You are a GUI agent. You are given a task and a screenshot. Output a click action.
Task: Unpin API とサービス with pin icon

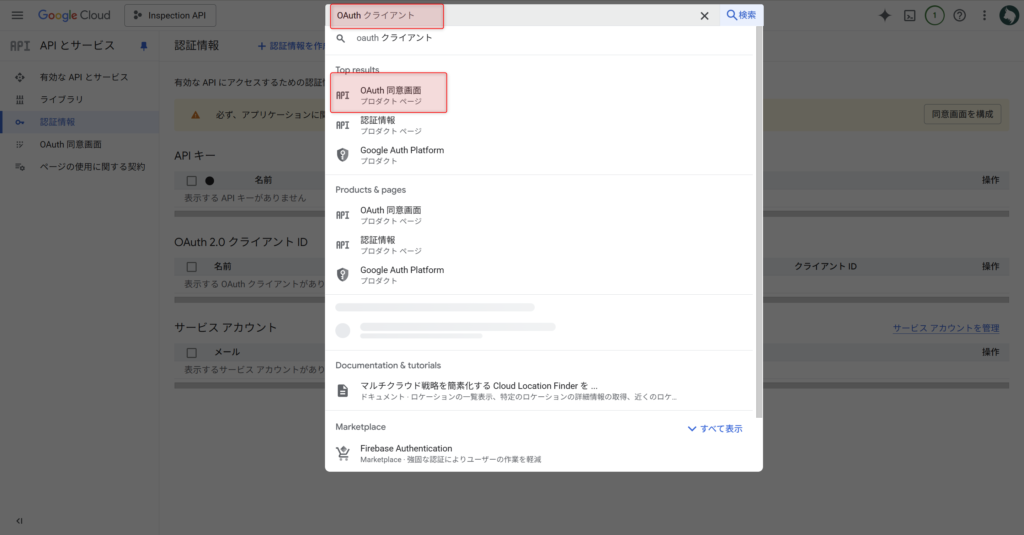143,46
